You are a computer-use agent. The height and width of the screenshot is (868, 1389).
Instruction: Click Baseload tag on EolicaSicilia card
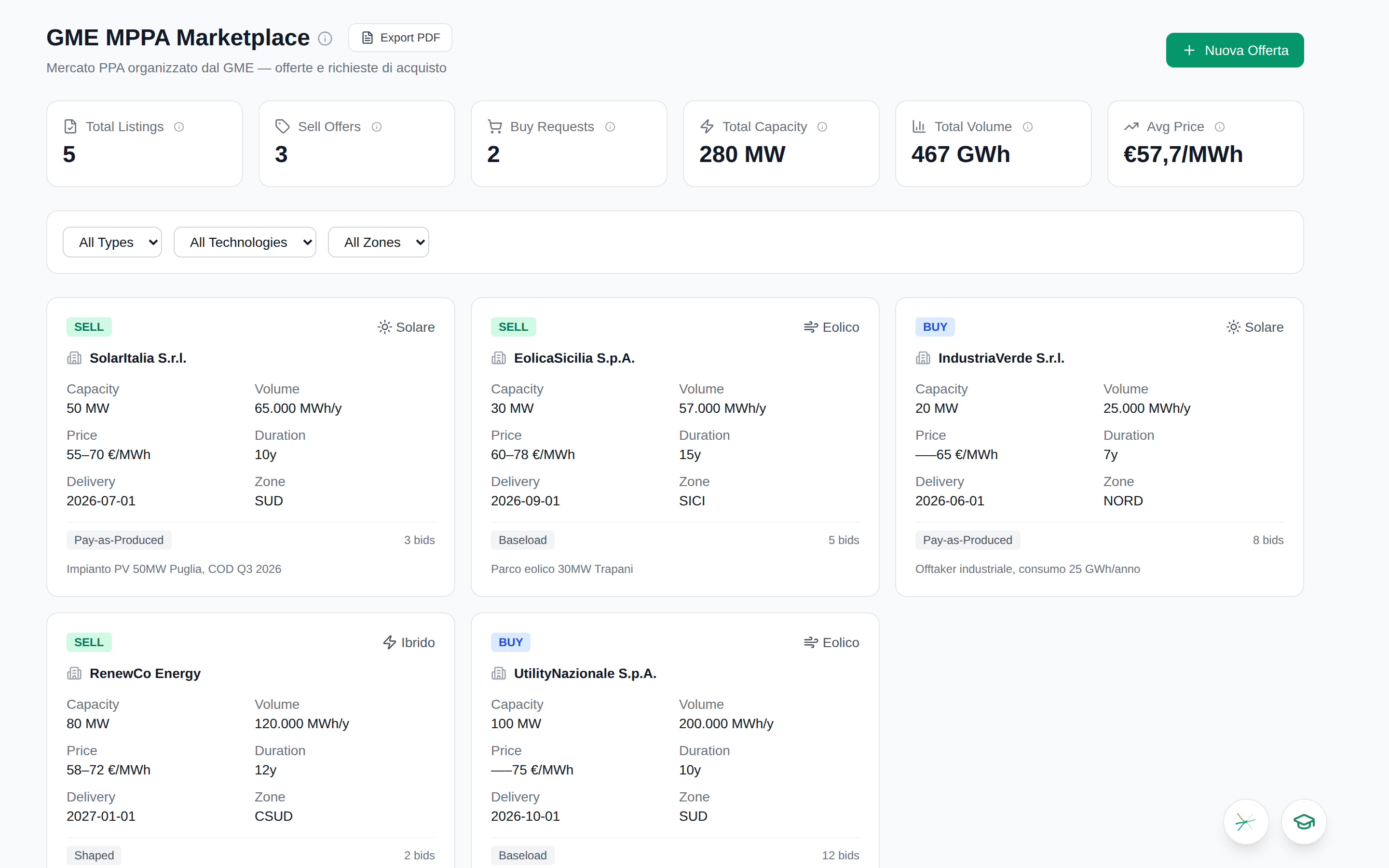[523, 540]
